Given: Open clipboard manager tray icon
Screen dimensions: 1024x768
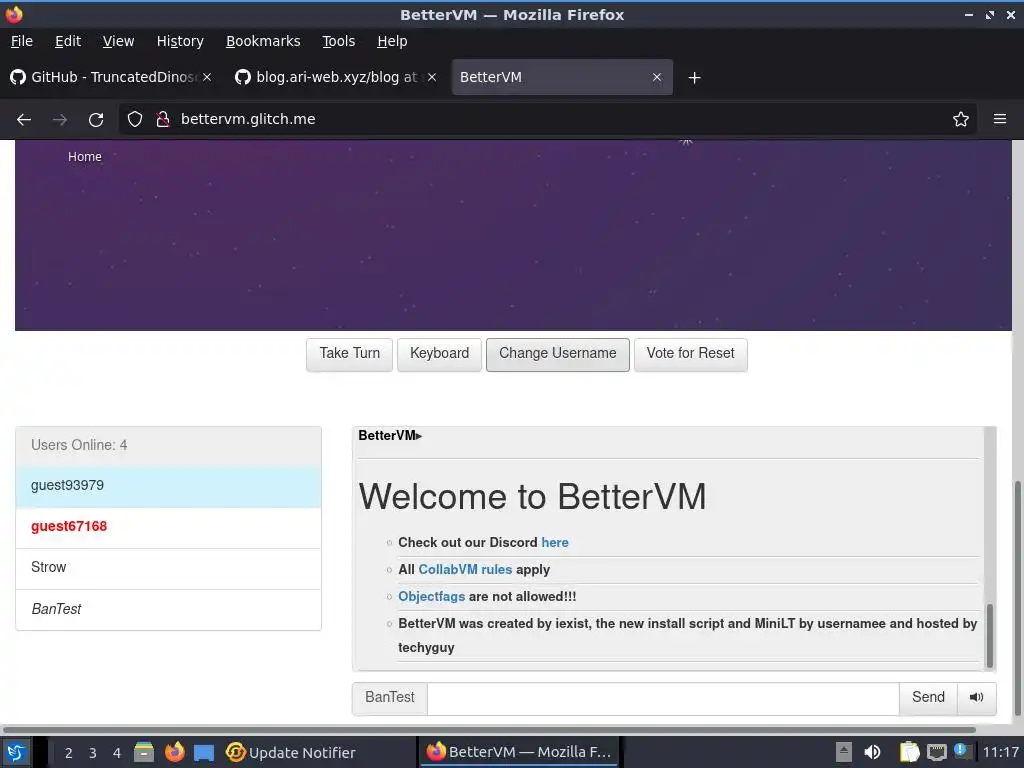Looking at the screenshot, I should click(x=909, y=752).
